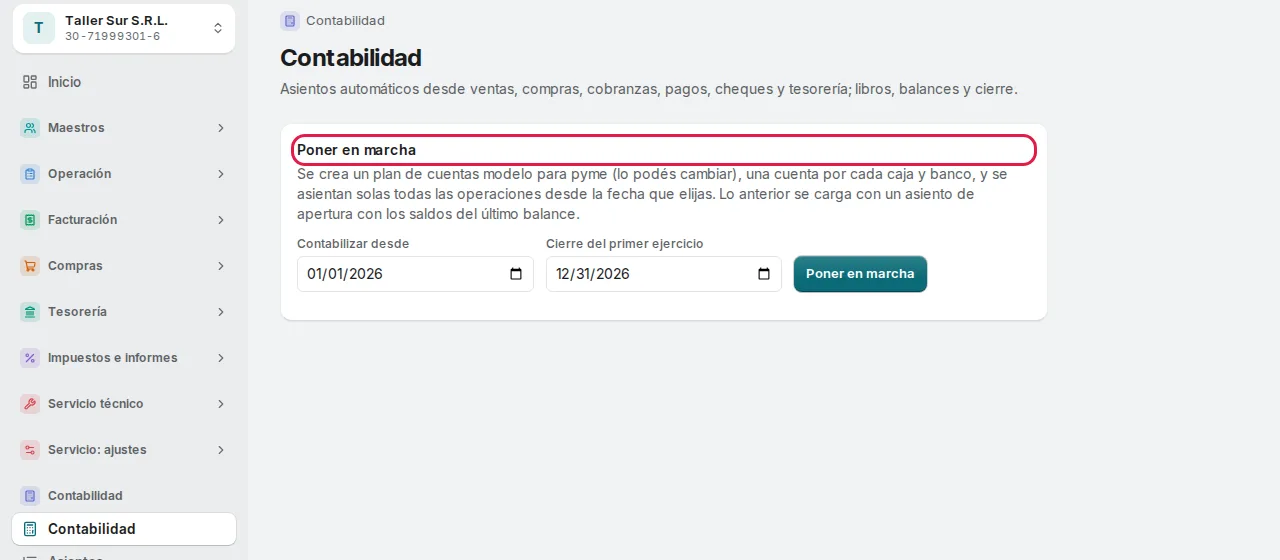
Task: Click the Servicio técnico wrench icon
Action: point(30,404)
